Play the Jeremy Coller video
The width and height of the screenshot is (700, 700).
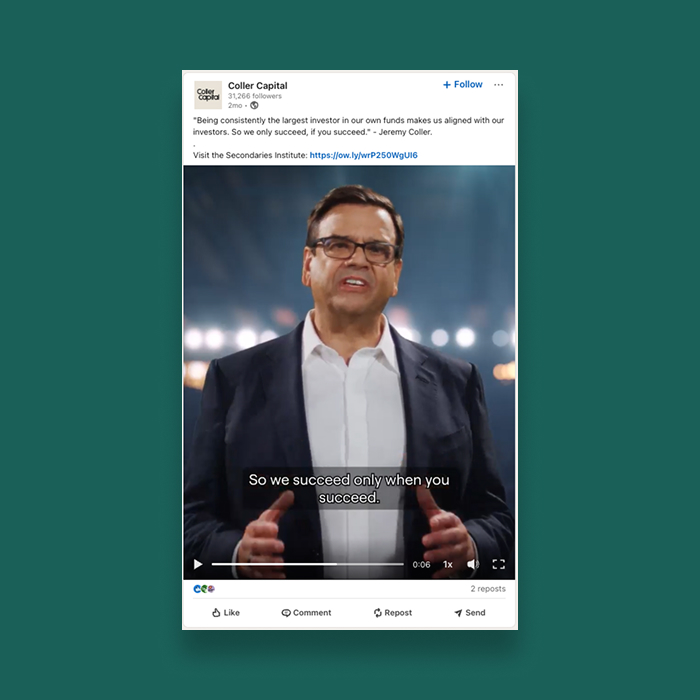click(198, 564)
